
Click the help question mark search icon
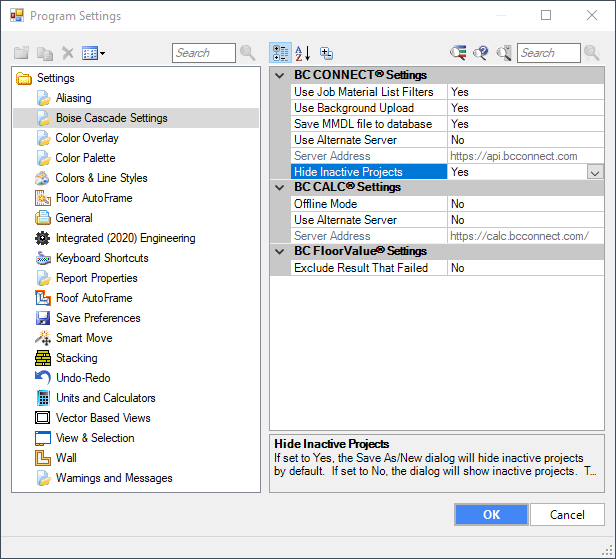click(x=481, y=53)
